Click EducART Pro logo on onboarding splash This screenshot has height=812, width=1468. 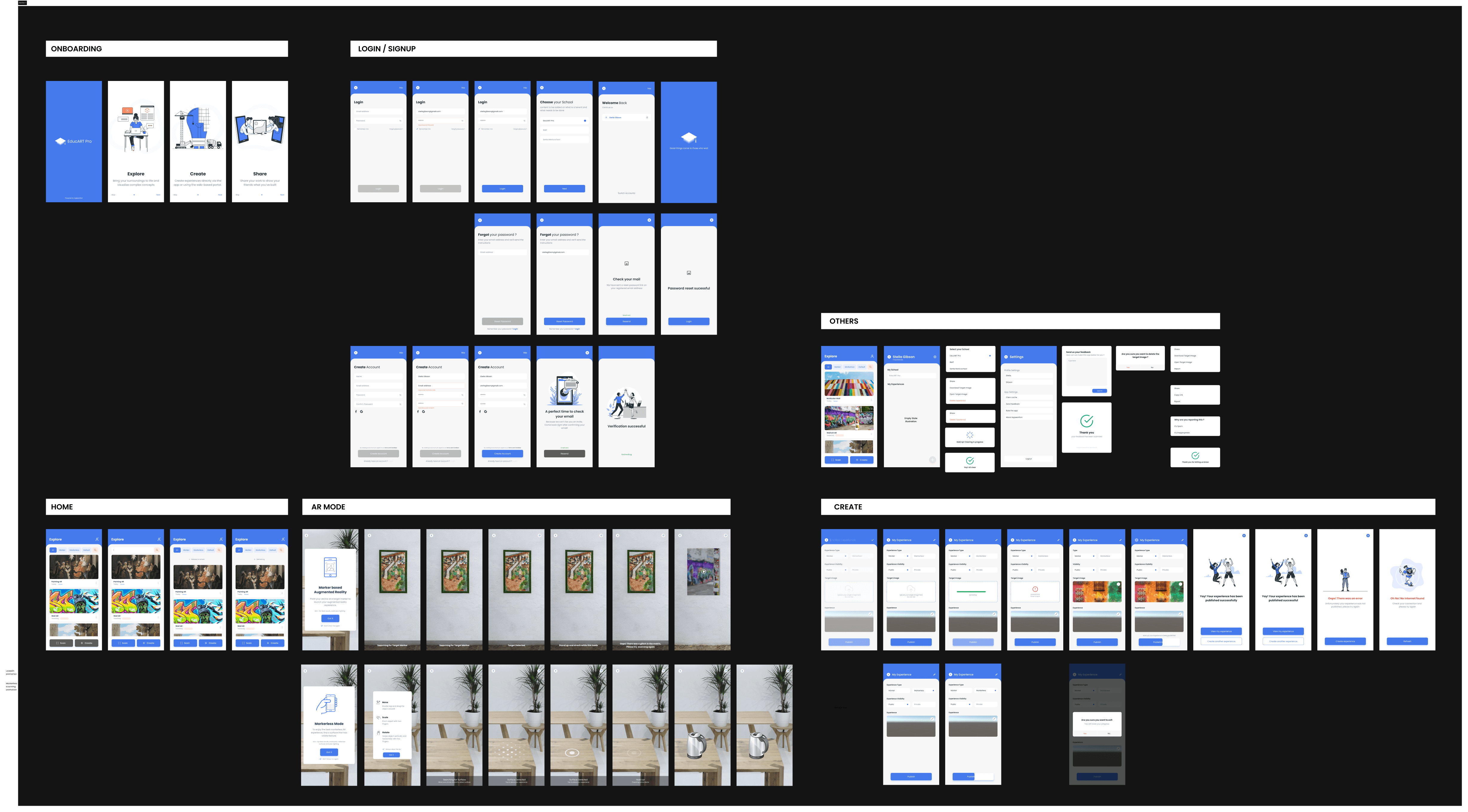pyautogui.click(x=74, y=141)
